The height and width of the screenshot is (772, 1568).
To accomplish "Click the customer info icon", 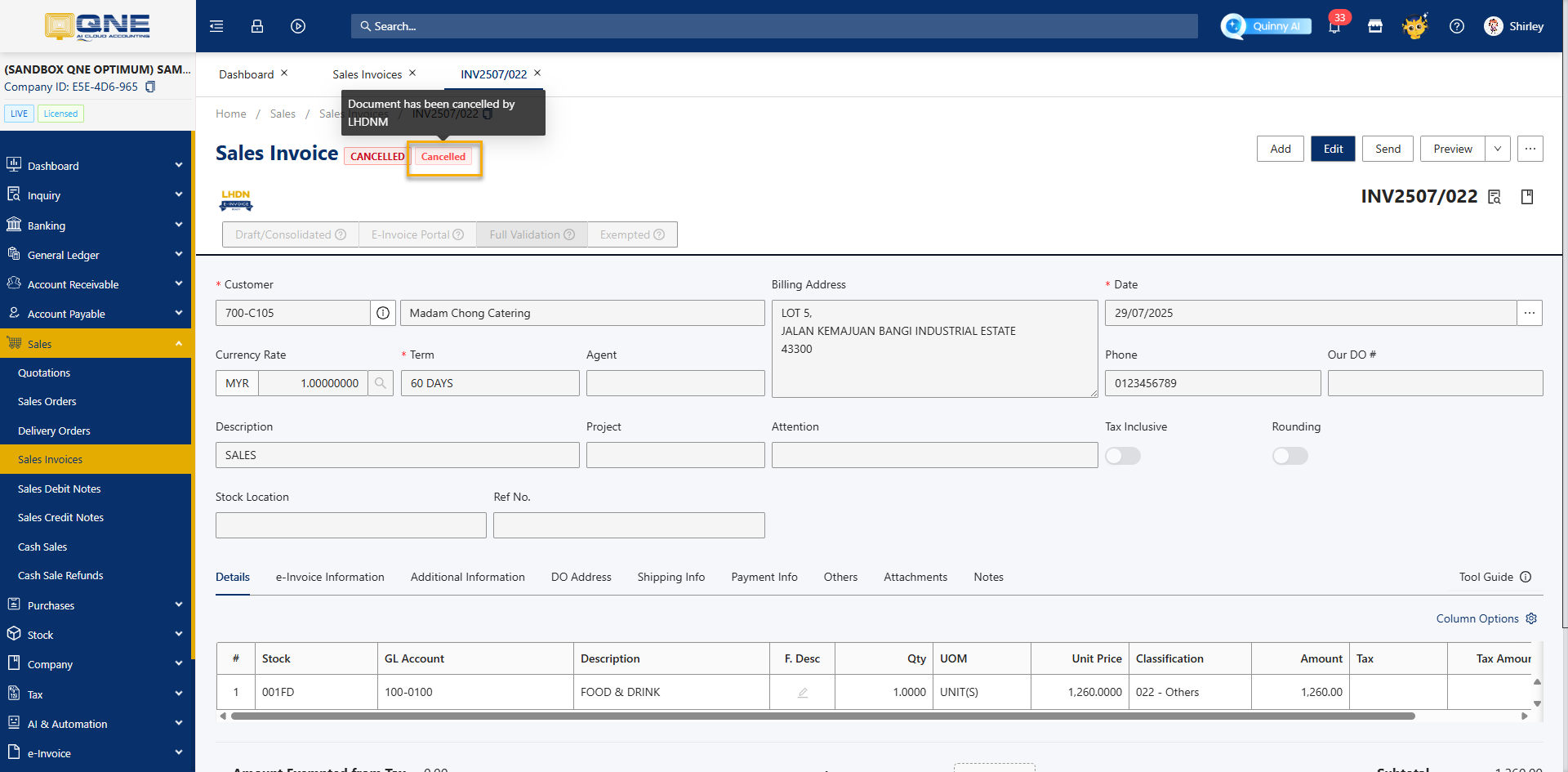I will click(x=383, y=313).
